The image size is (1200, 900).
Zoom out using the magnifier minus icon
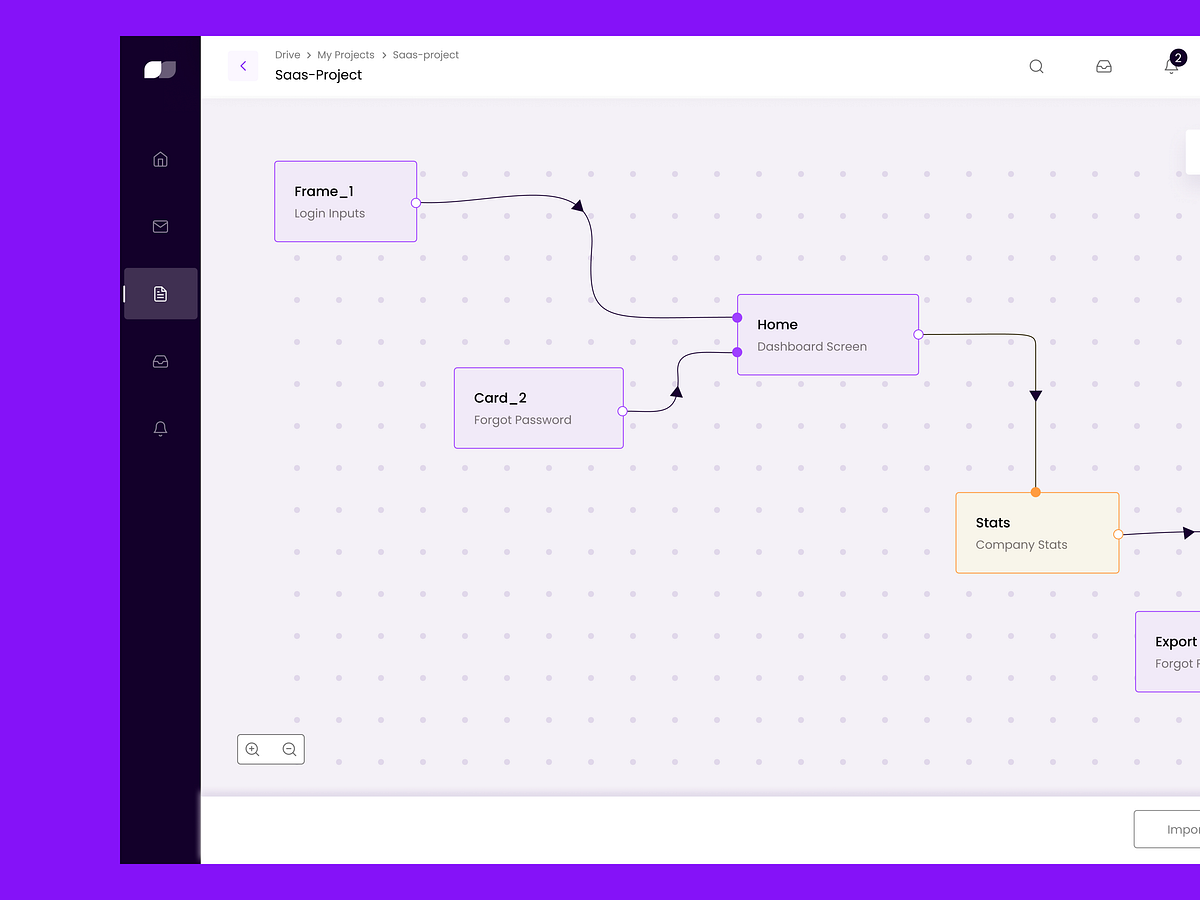tap(289, 749)
